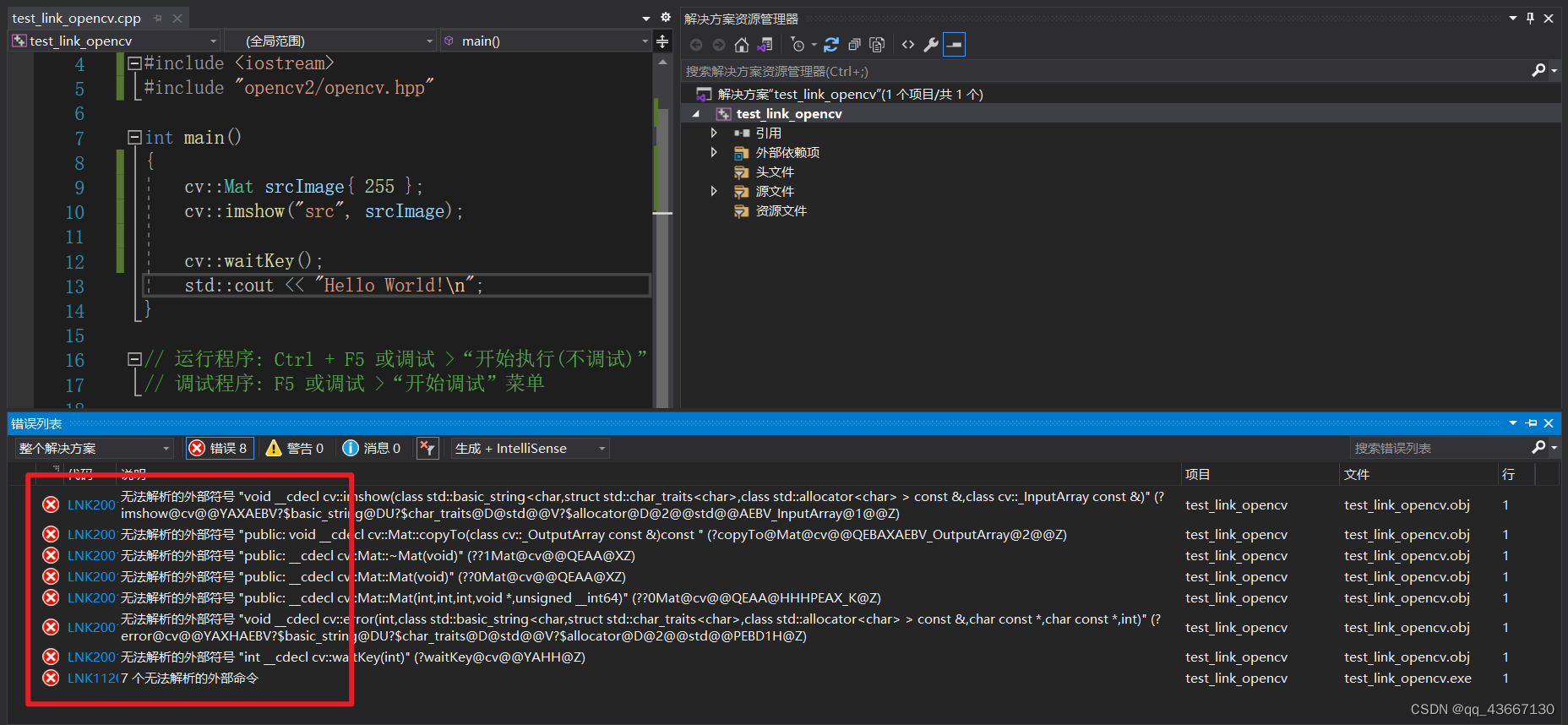
Task: Expand the 源文件 folder node
Action: (714, 191)
